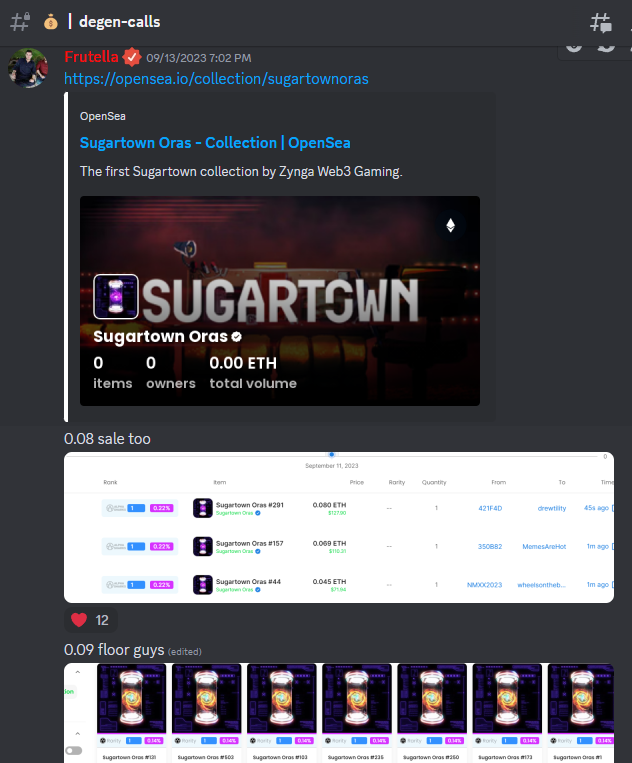Open the Sugartown Oras #250 NFT thumbnail
Screen dimensions: 632x763
click(432, 698)
